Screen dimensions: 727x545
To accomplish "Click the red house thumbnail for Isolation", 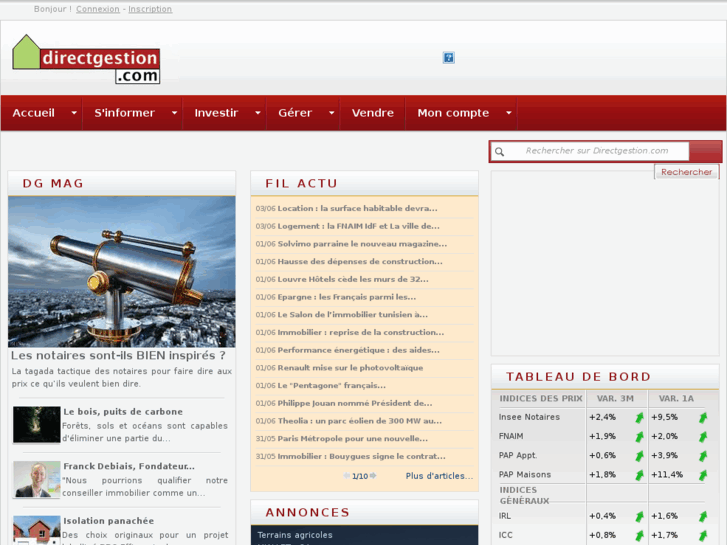I will tap(37, 530).
